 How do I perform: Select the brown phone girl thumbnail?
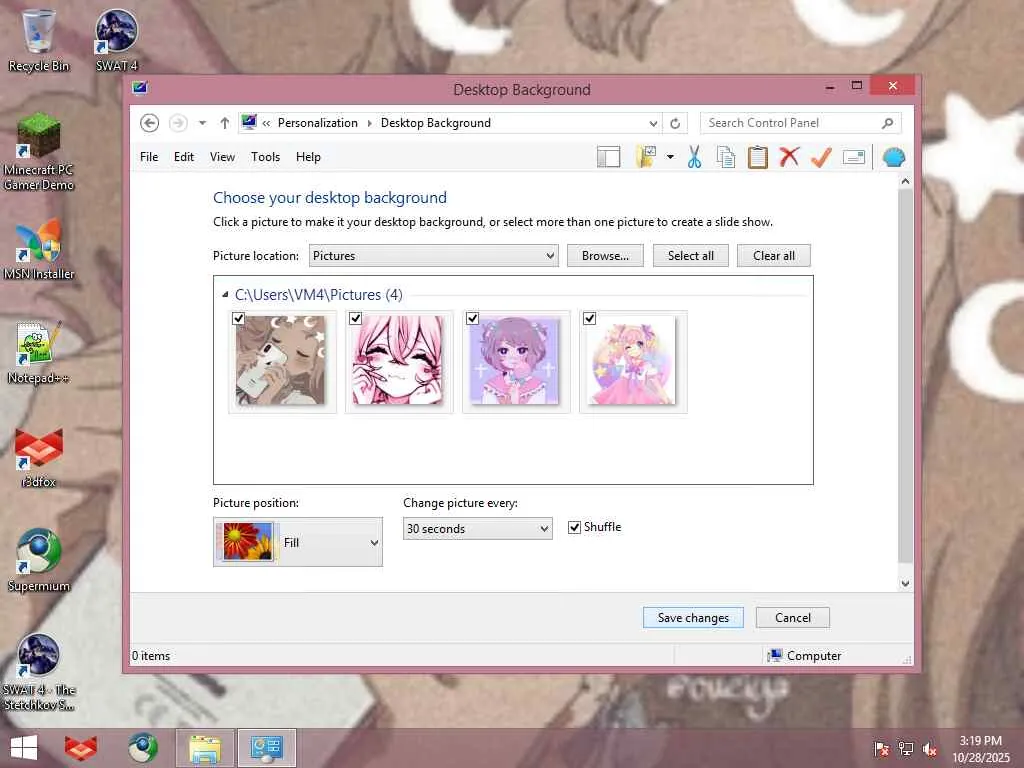[281, 360]
